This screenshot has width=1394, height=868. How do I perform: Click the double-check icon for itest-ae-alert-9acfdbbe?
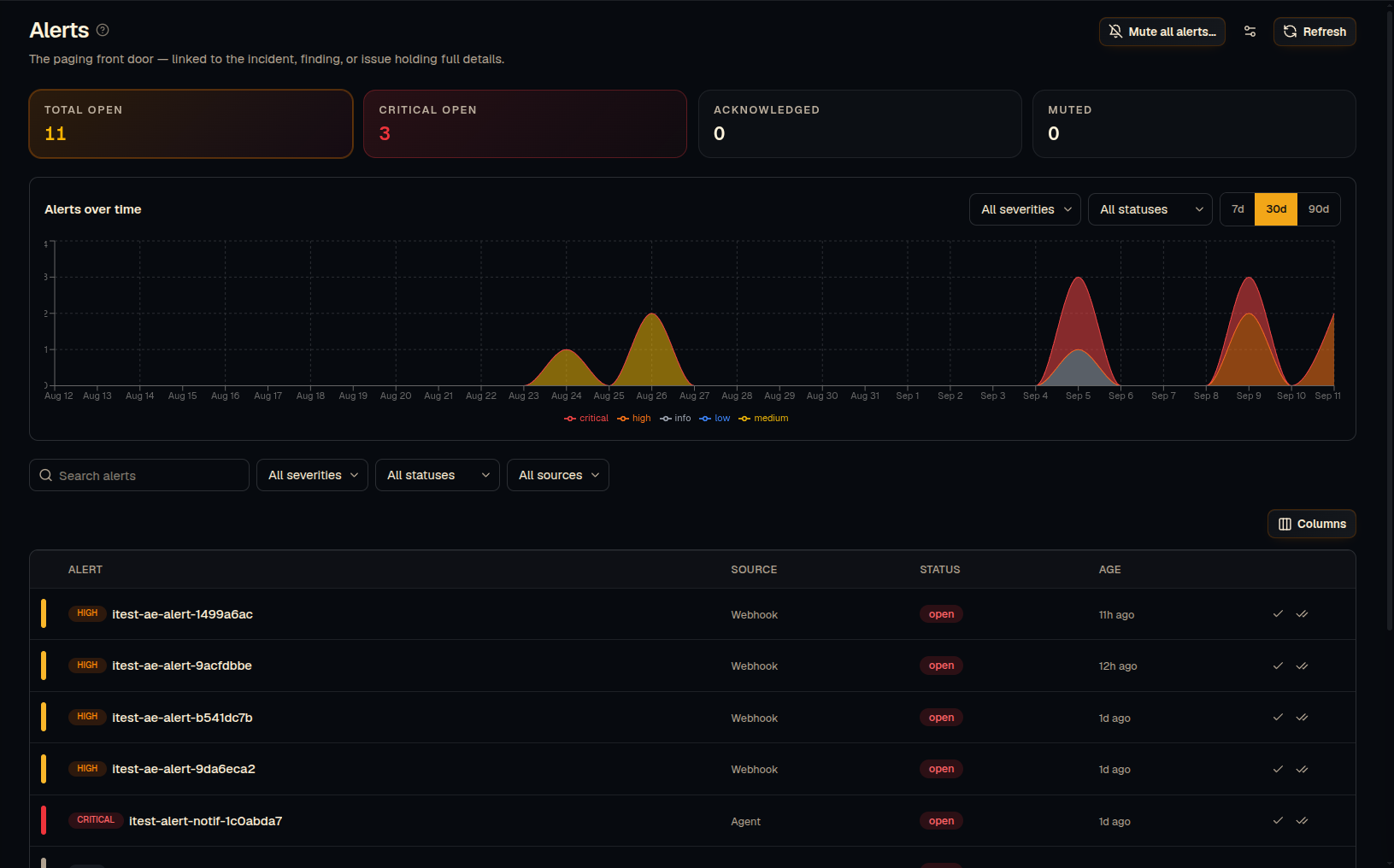pos(1302,666)
